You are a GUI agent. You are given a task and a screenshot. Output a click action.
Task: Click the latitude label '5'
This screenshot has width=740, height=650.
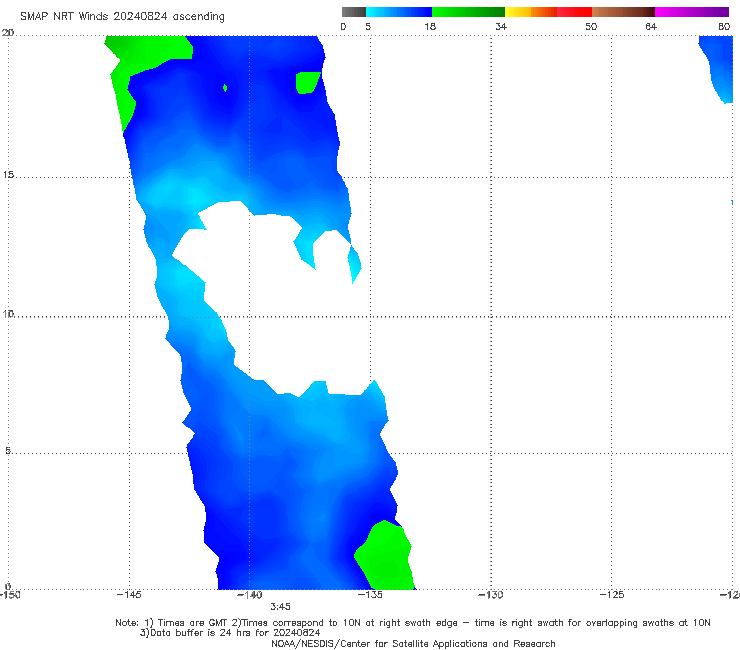[x=8, y=451]
